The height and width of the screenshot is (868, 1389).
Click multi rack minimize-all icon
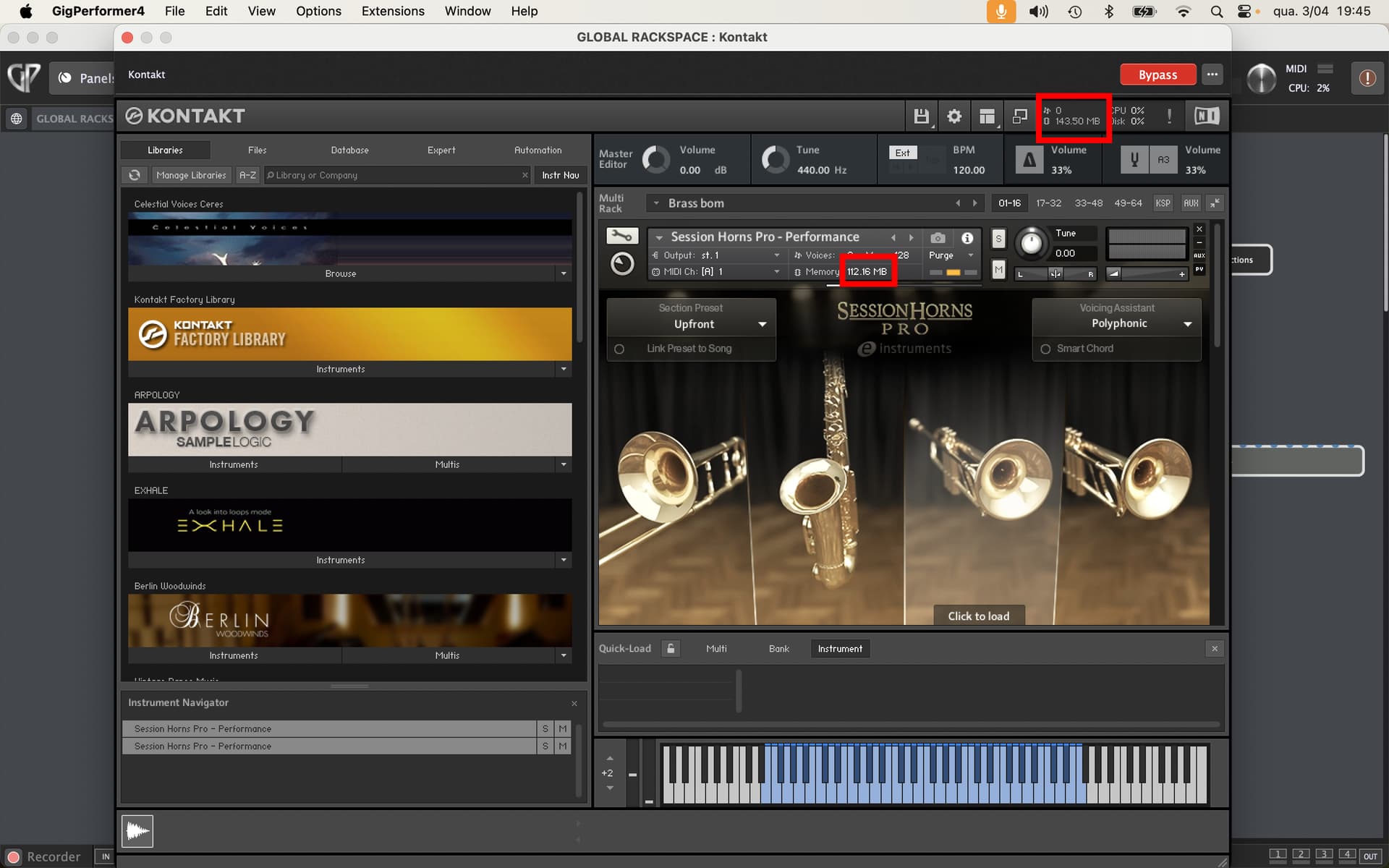[1215, 203]
